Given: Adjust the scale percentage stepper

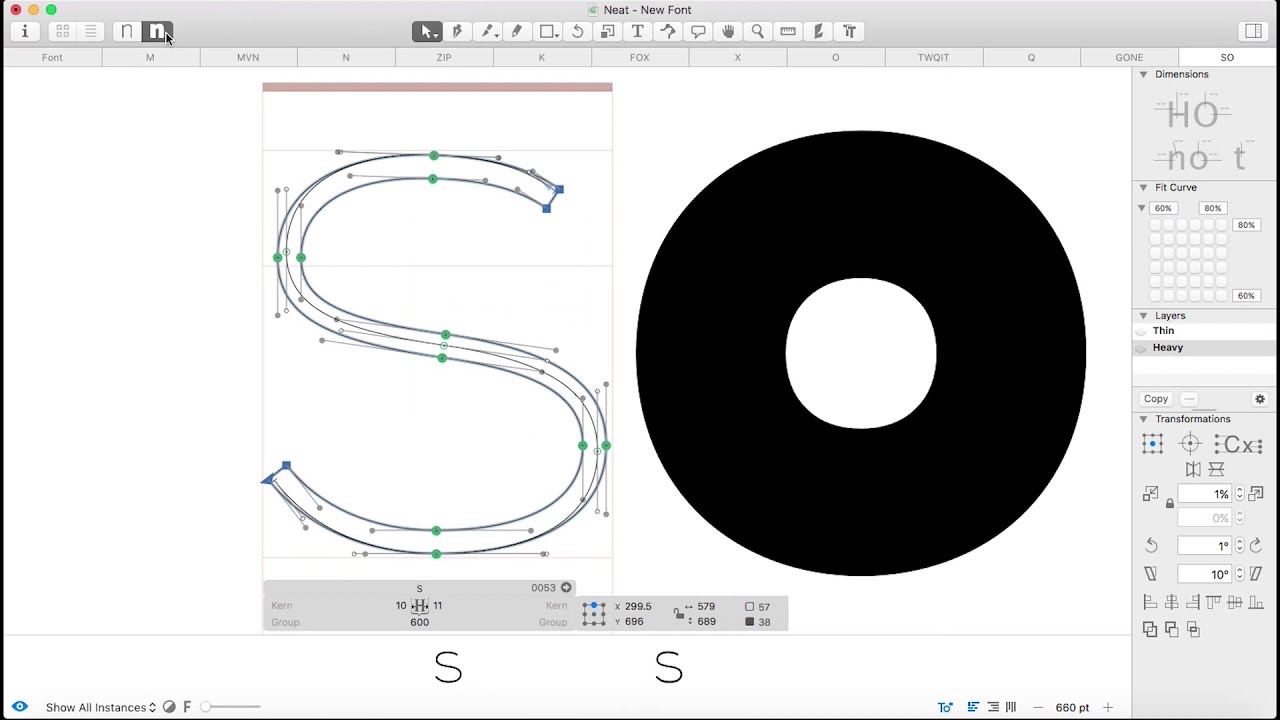Looking at the screenshot, I should coord(1240,494).
